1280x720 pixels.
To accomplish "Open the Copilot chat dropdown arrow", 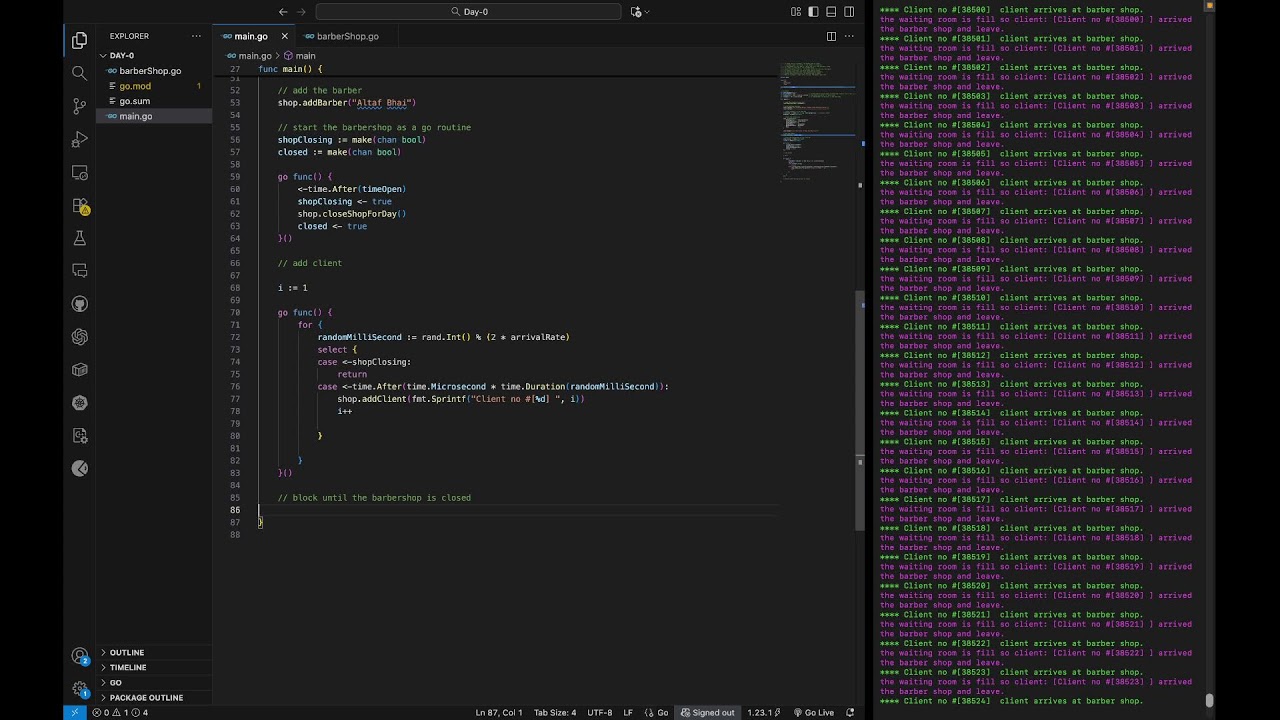I will [x=647, y=12].
